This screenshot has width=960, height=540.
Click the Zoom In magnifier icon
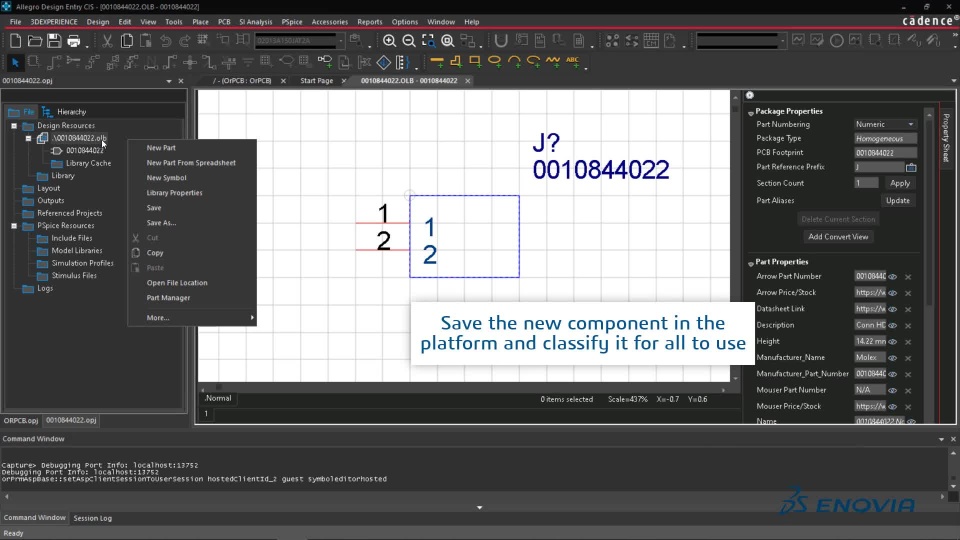[389, 41]
